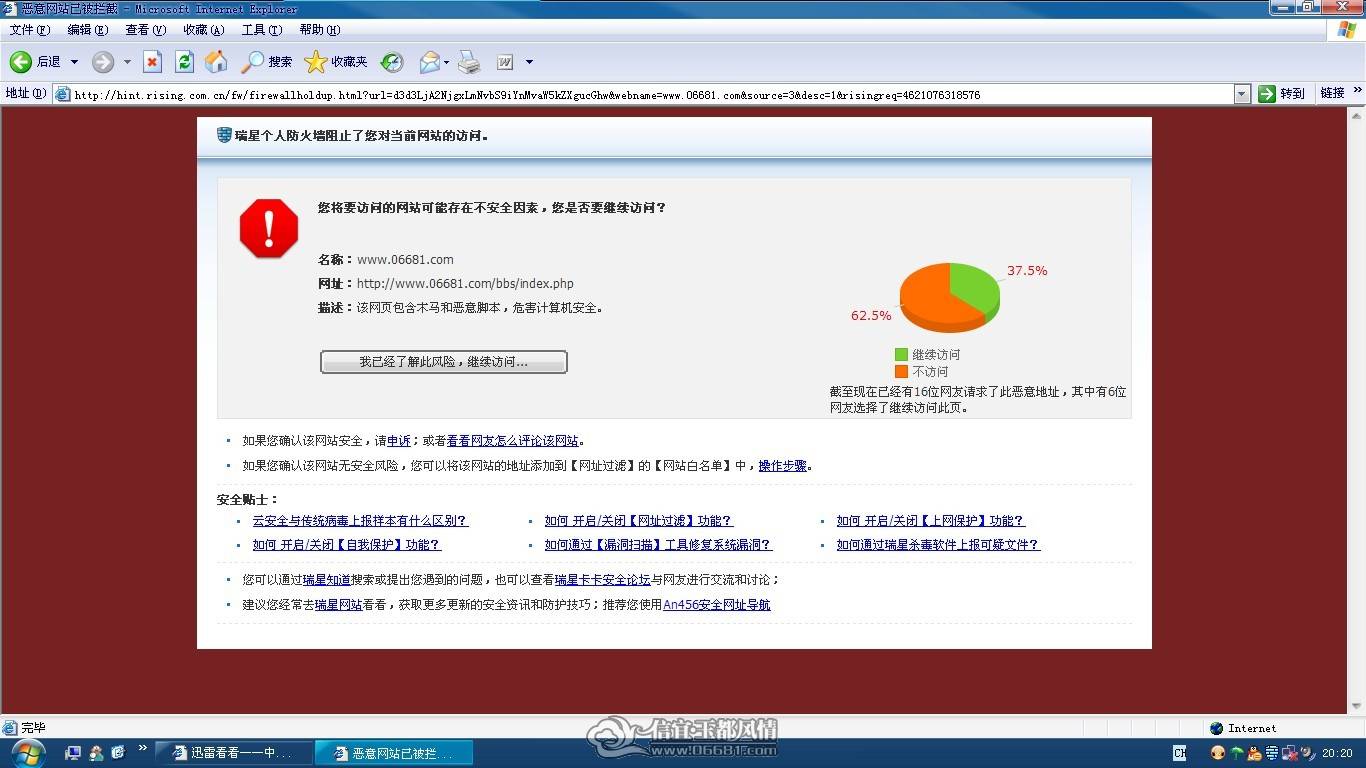1366x768 pixels.
Task: Click the pie chart showing visit statistics
Action: [950, 297]
